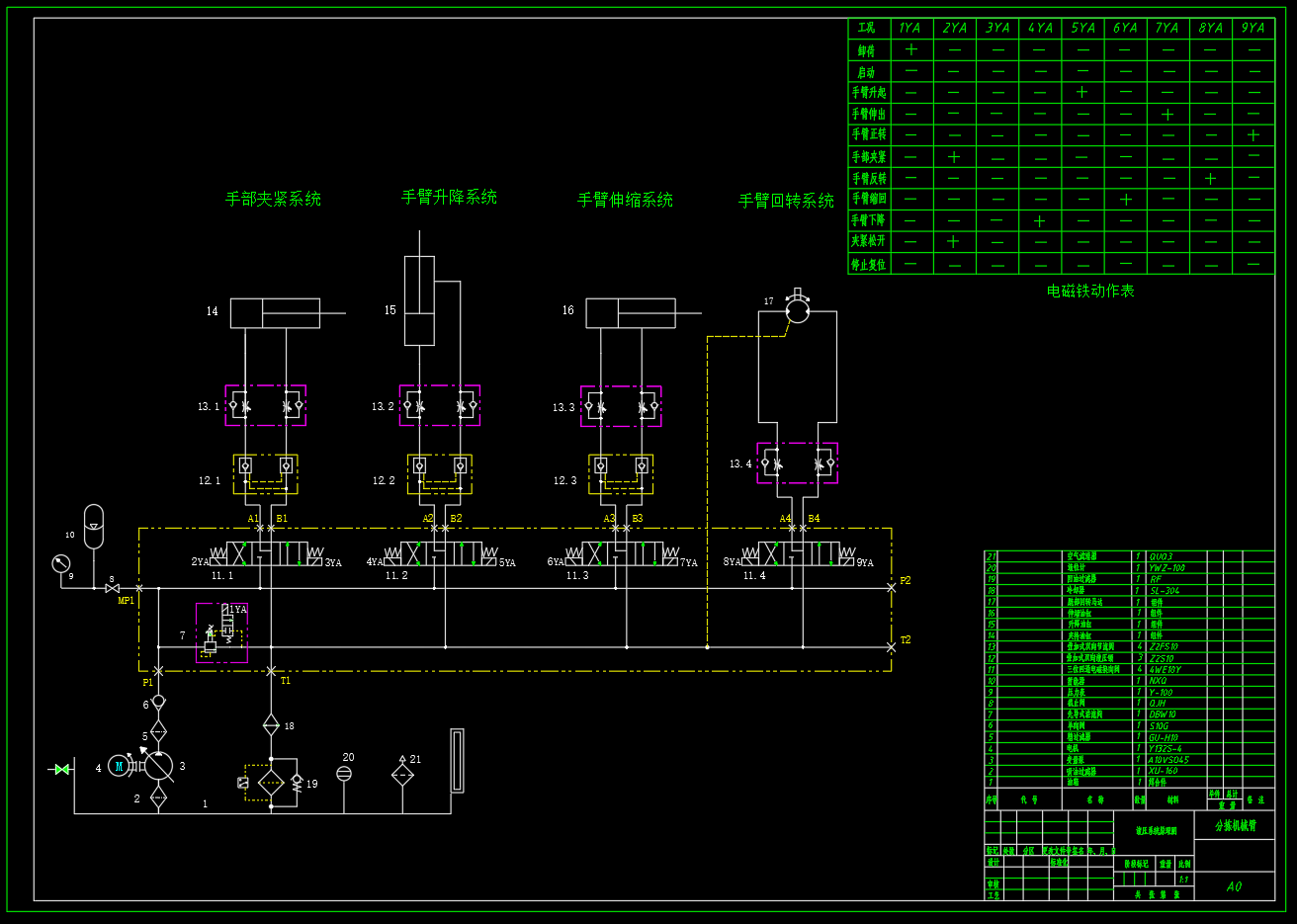Click the 手臂升起 row label
1297x924 pixels.
click(869, 92)
